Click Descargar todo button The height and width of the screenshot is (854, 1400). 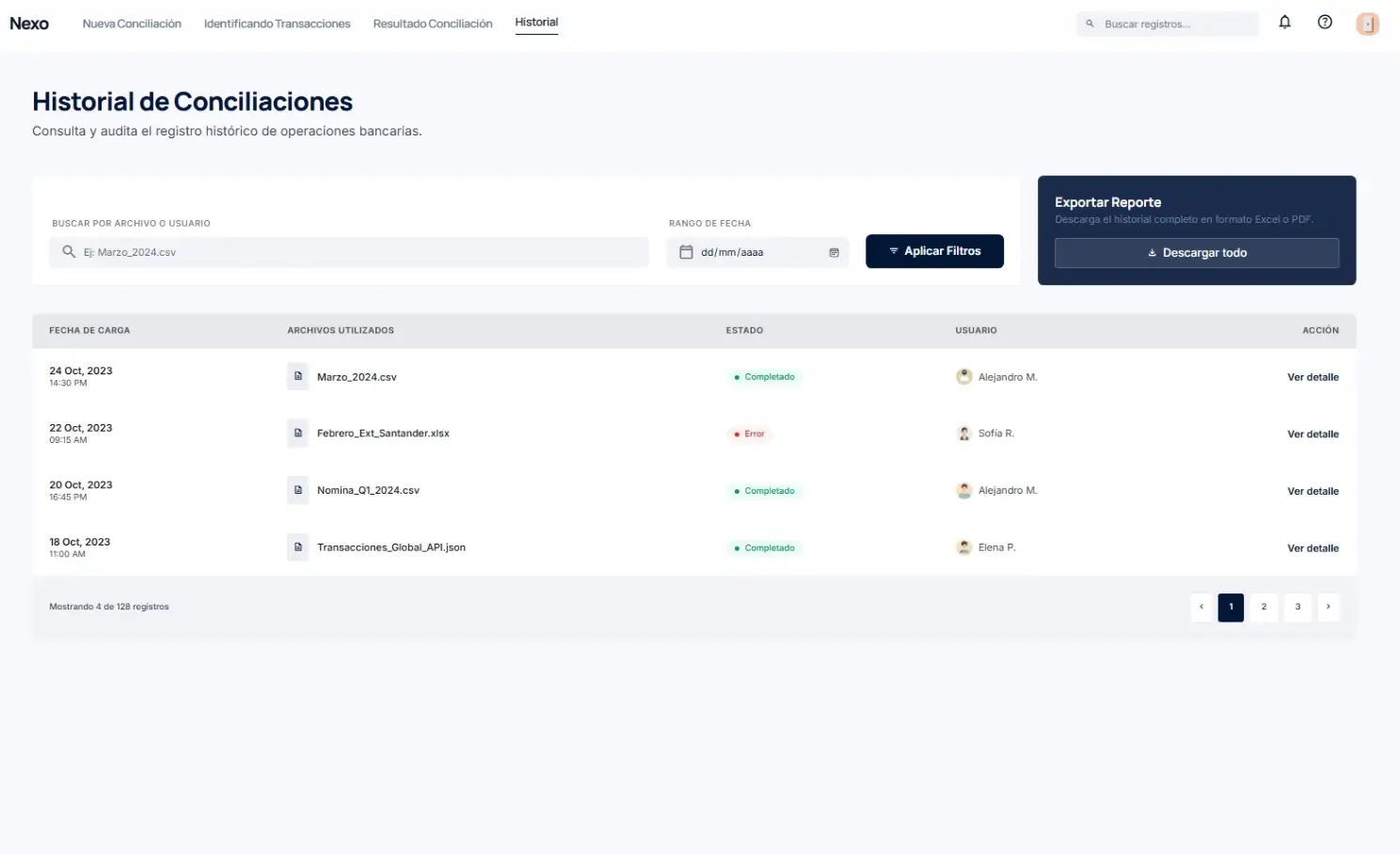click(x=1196, y=253)
